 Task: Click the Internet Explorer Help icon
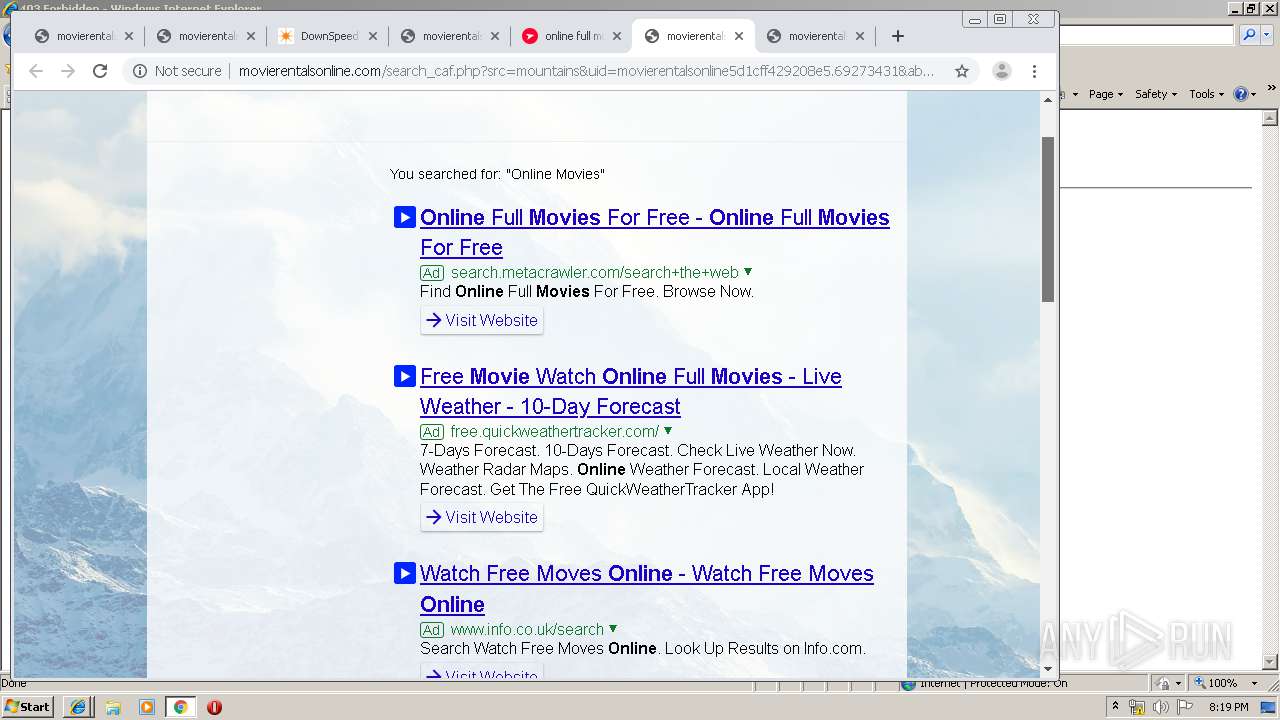1241,93
